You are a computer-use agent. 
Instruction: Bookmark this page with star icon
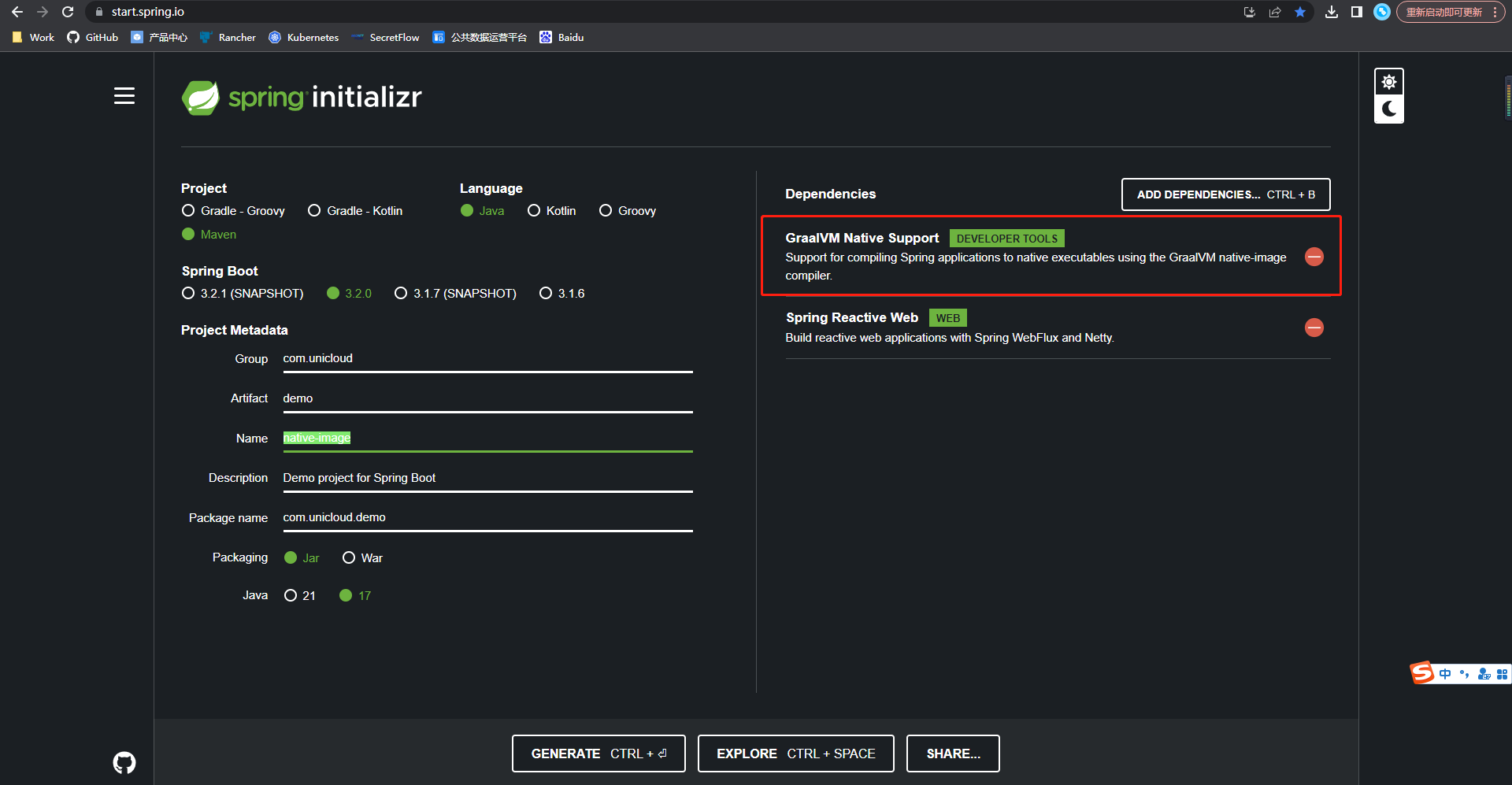[1300, 12]
